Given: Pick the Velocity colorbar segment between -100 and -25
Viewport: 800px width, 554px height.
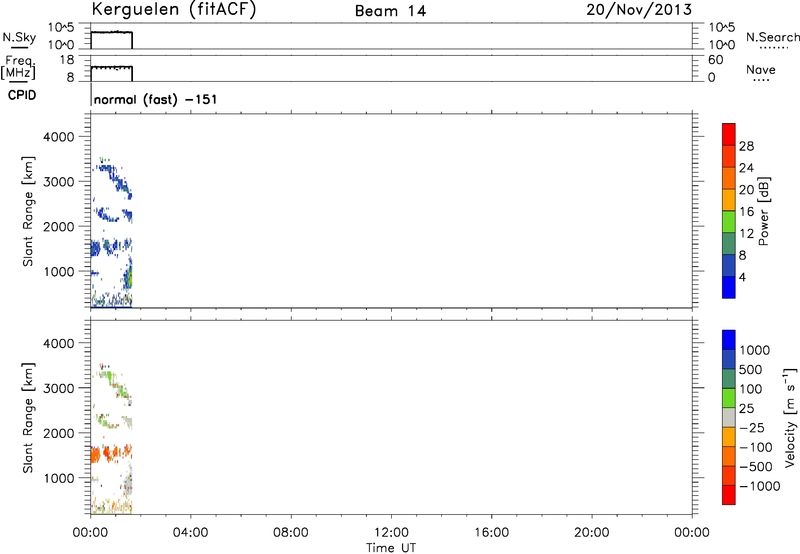Looking at the screenshot, I should [x=729, y=437].
